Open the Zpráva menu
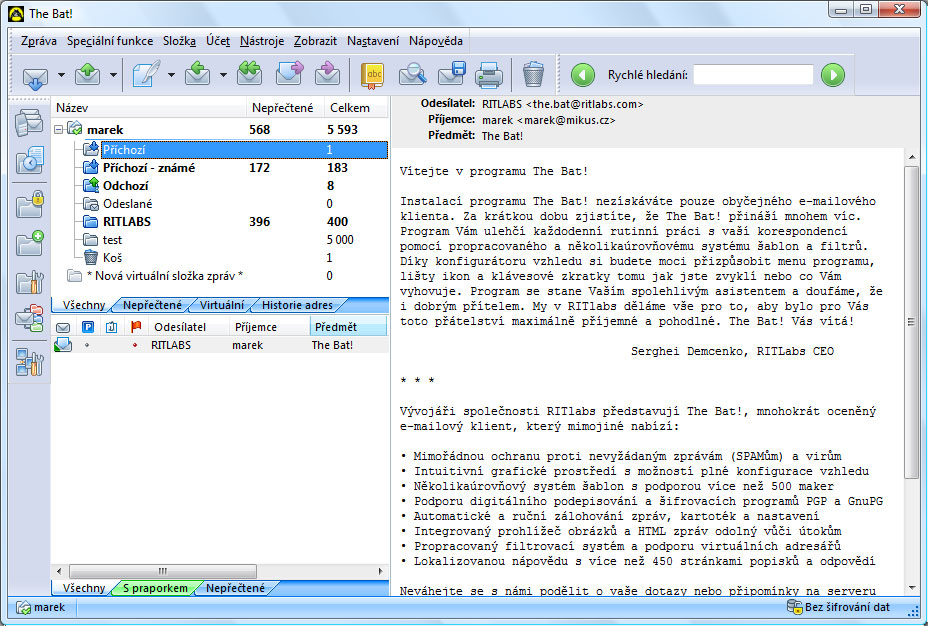The width and height of the screenshot is (928, 626). pos(38,41)
